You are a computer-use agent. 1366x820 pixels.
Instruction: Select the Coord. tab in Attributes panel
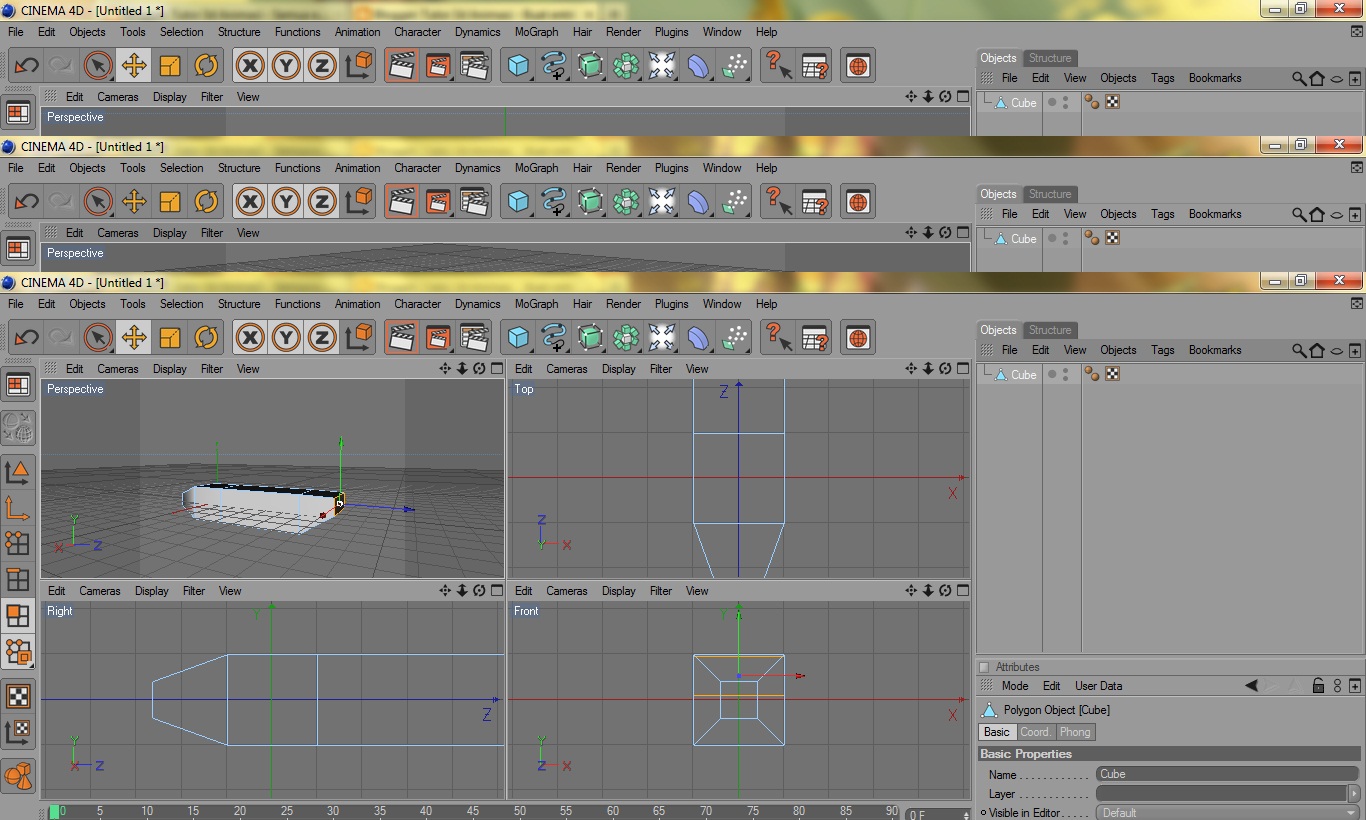coord(1036,731)
